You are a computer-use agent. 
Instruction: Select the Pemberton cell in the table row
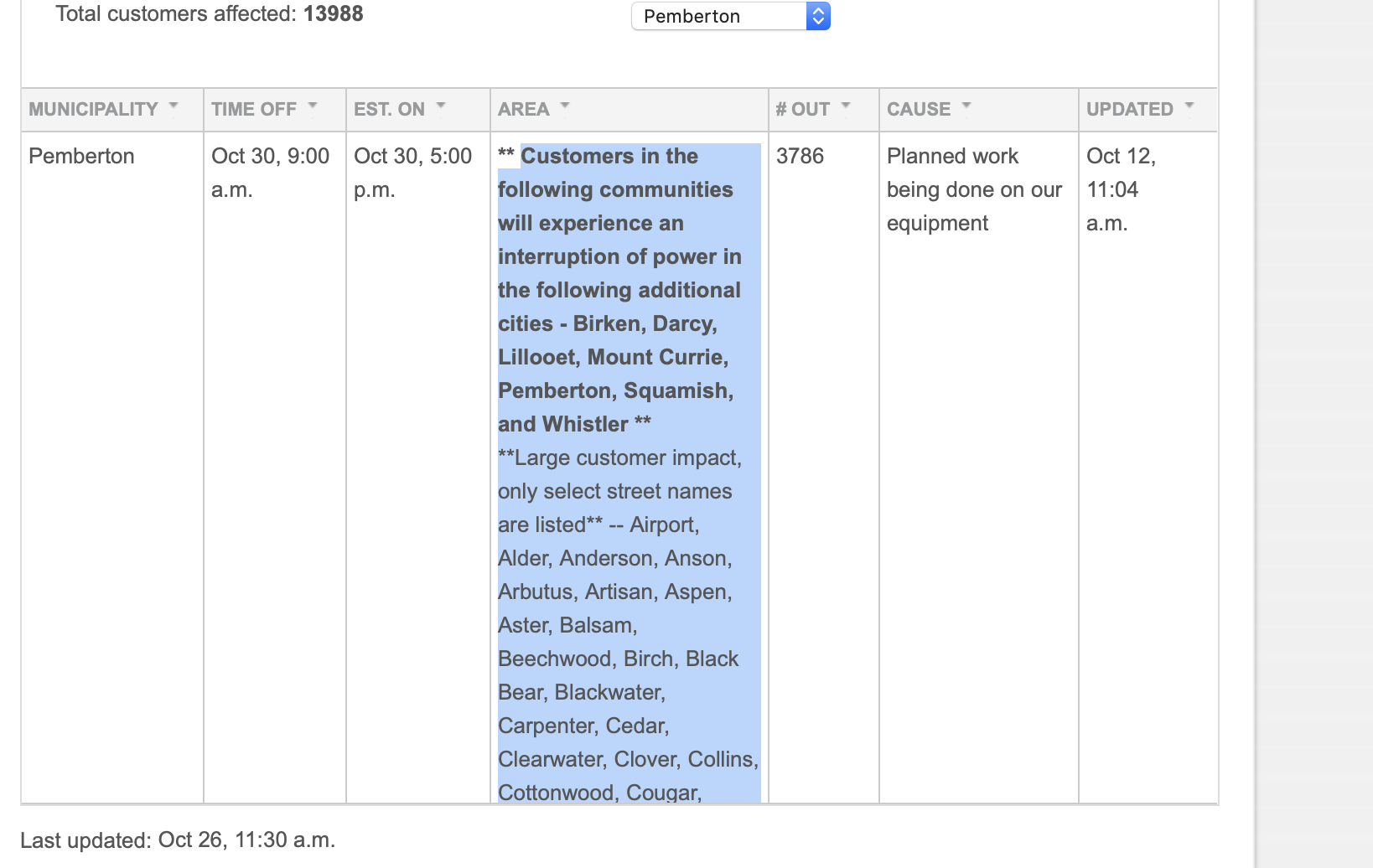click(81, 157)
